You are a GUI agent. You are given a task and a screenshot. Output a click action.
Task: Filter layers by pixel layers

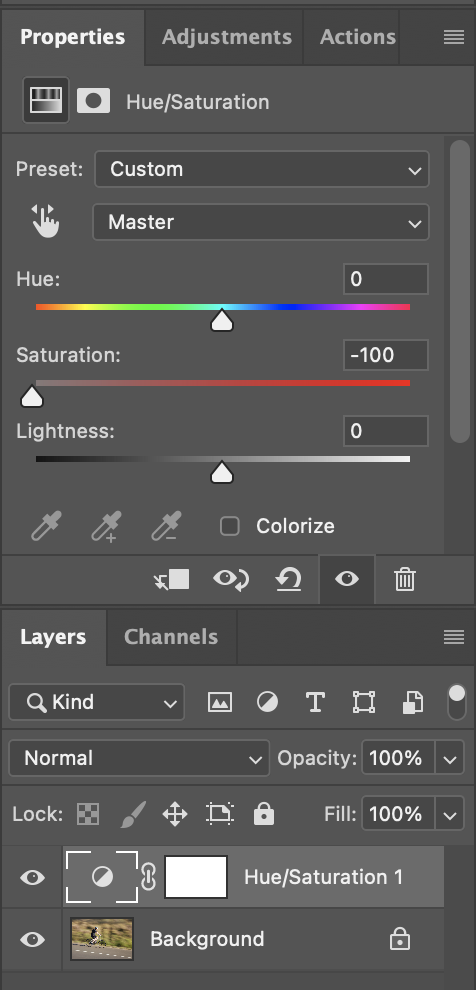pyautogui.click(x=220, y=702)
